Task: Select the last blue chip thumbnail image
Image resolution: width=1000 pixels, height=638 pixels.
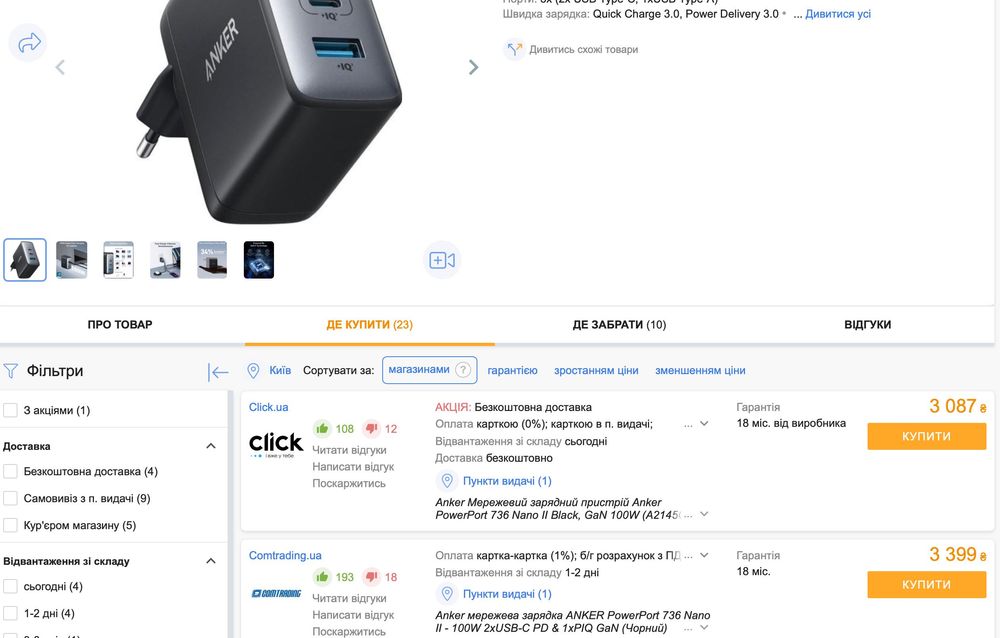Action: tap(259, 260)
